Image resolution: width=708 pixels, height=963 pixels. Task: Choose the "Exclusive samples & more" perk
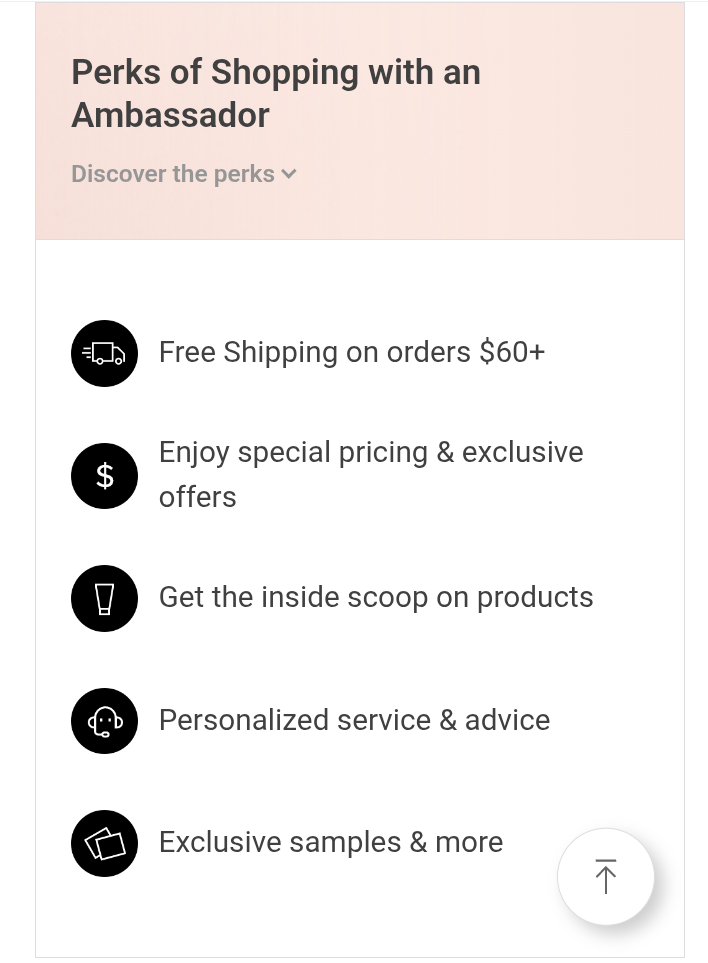point(331,842)
